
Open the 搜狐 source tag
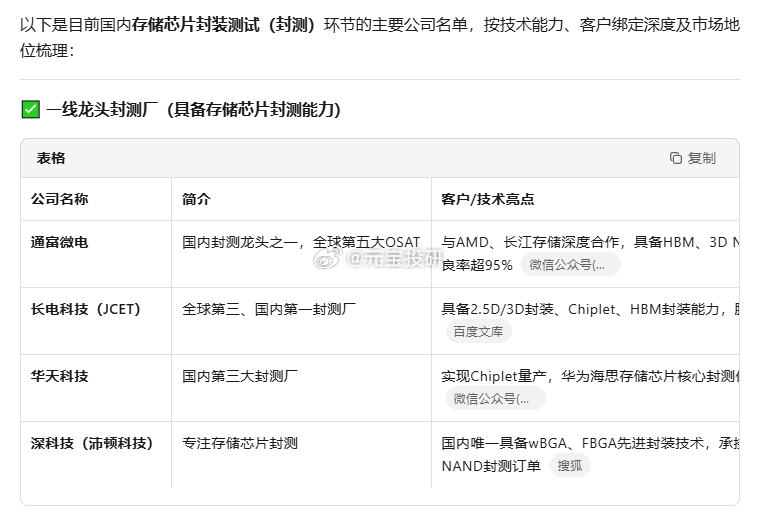point(570,465)
